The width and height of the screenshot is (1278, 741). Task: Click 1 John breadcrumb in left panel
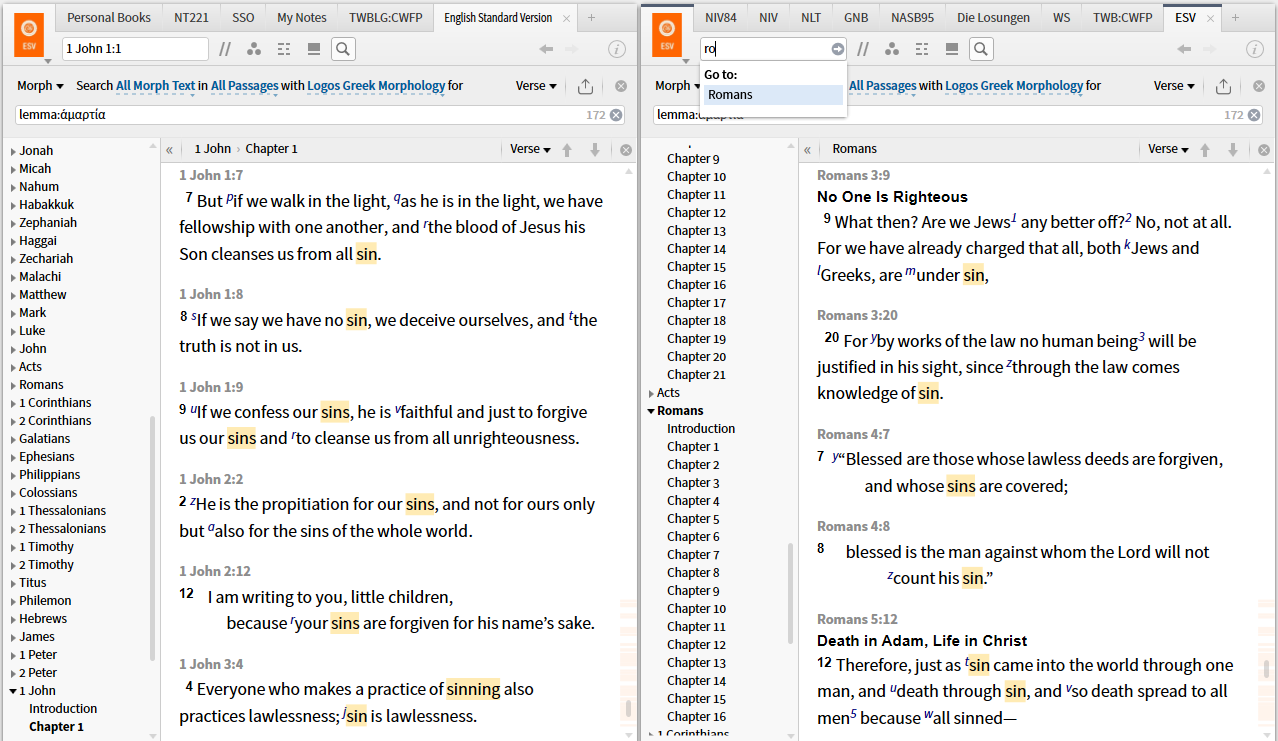tap(212, 149)
